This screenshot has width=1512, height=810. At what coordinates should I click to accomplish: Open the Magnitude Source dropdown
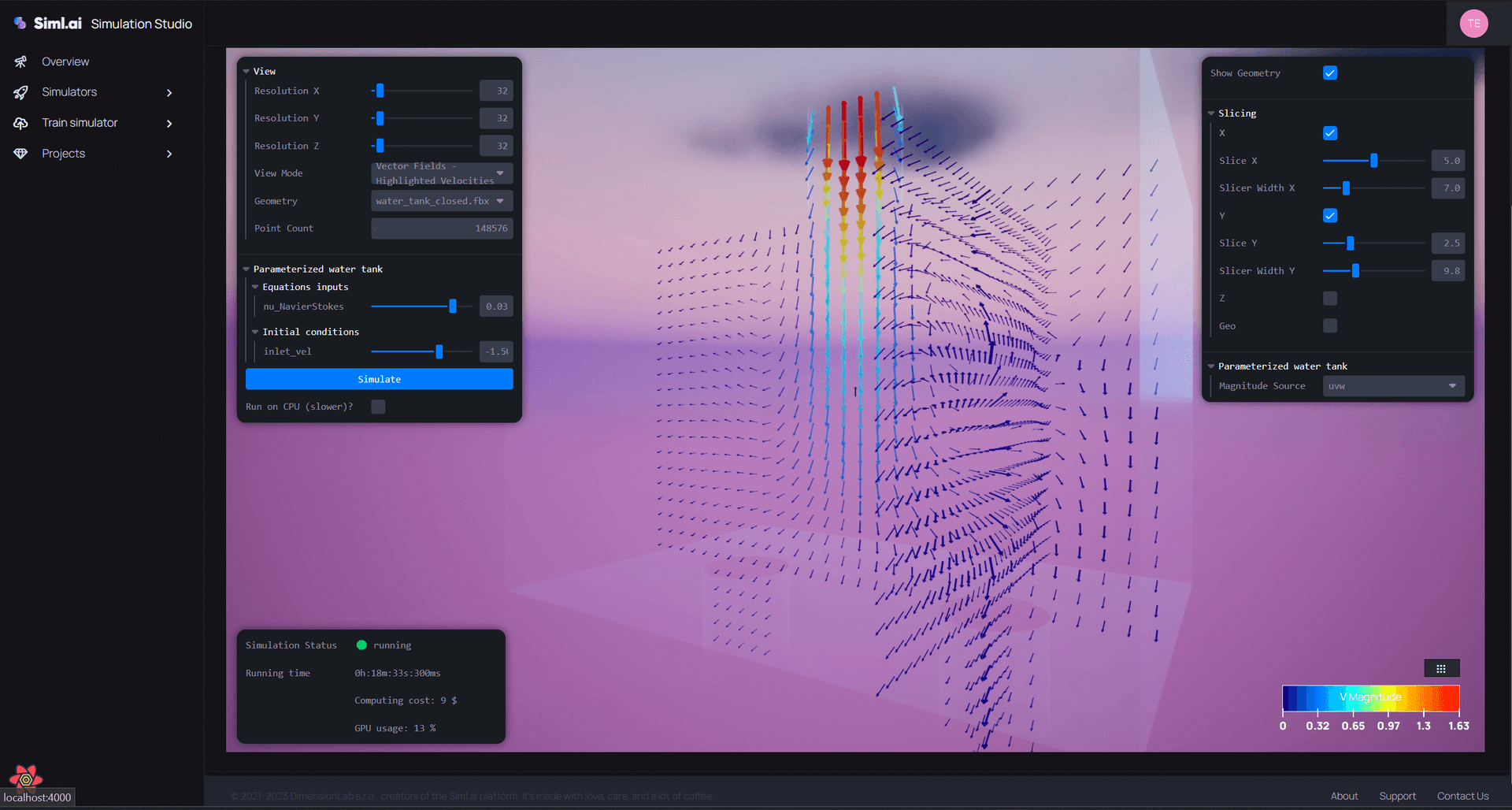[1392, 385]
